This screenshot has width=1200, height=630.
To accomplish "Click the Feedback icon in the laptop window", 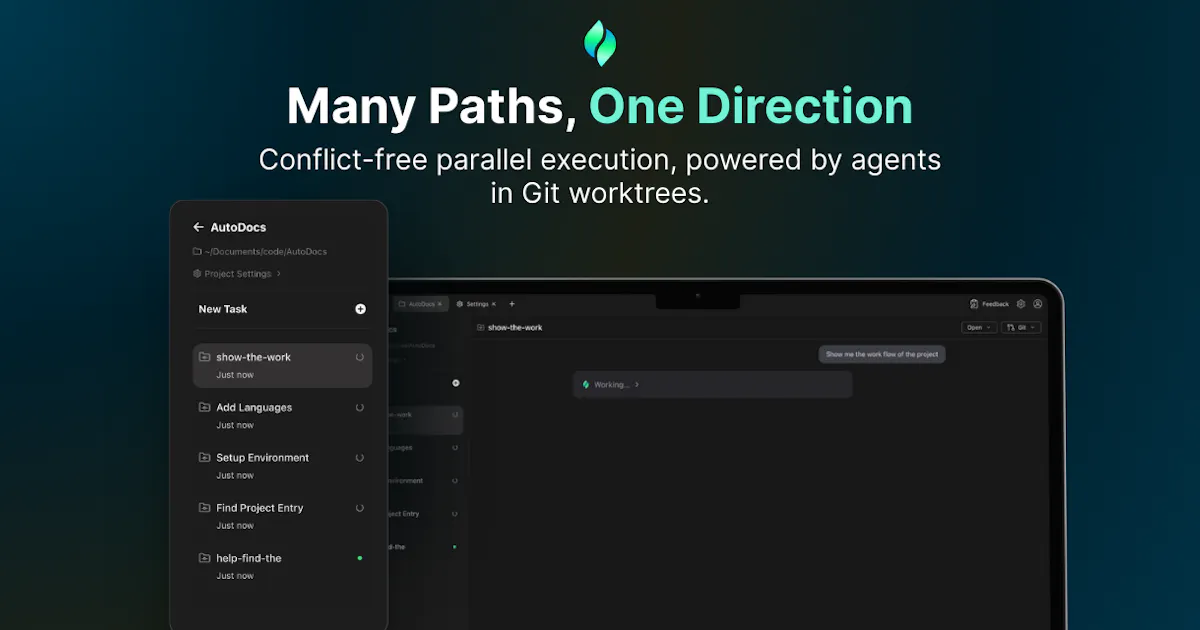I will click(x=974, y=304).
